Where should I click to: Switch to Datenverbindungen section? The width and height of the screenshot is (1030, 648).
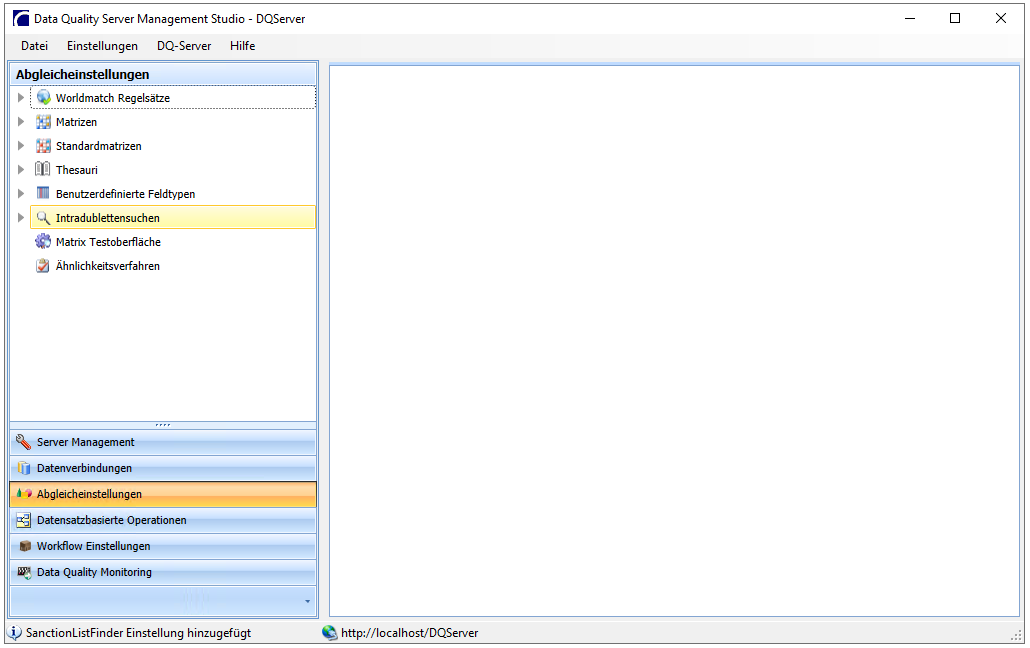pyautogui.click(x=163, y=468)
